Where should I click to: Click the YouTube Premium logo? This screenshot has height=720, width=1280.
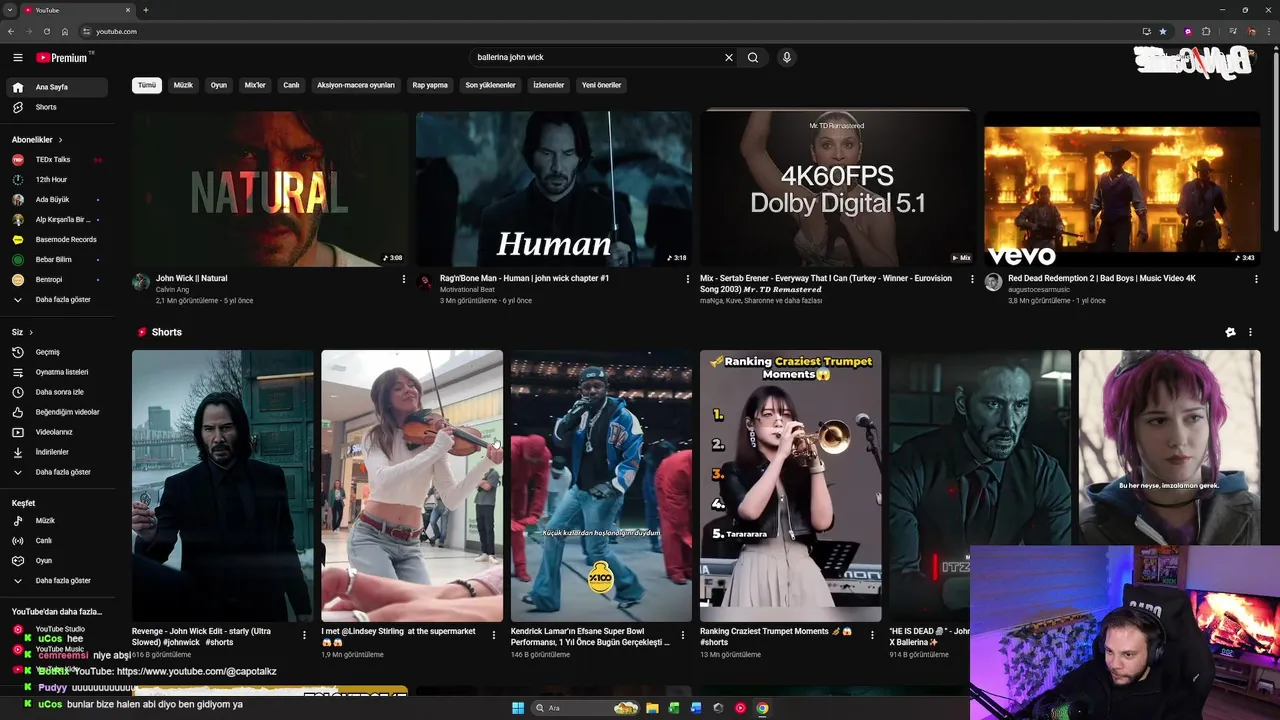pos(62,58)
